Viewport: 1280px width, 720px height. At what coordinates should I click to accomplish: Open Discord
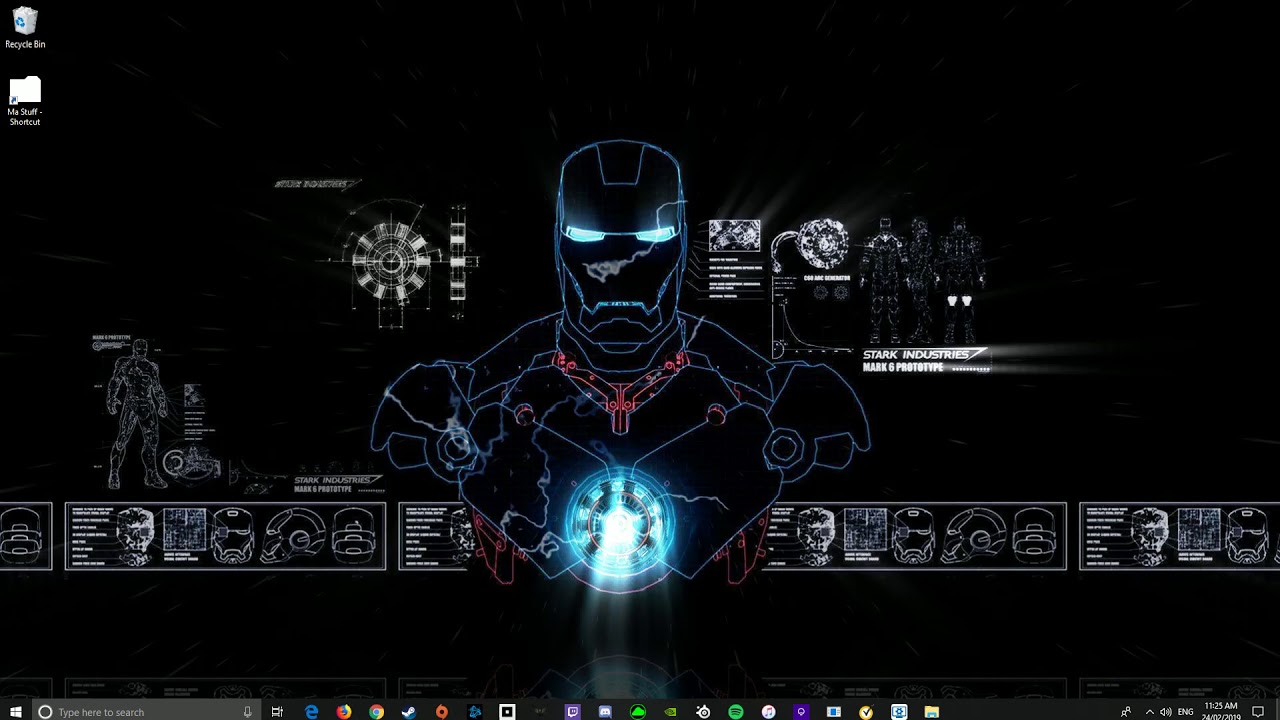pyautogui.click(x=606, y=711)
